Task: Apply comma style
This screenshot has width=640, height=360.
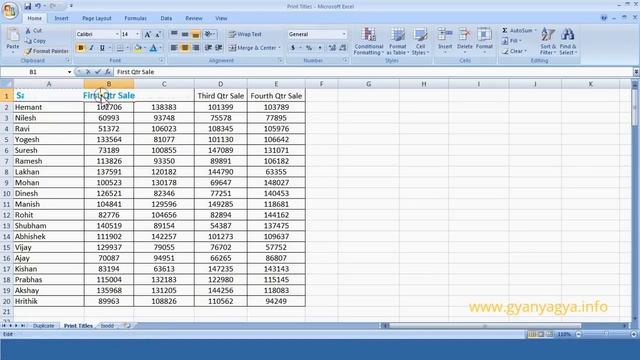Action: pyautogui.click(x=320, y=48)
